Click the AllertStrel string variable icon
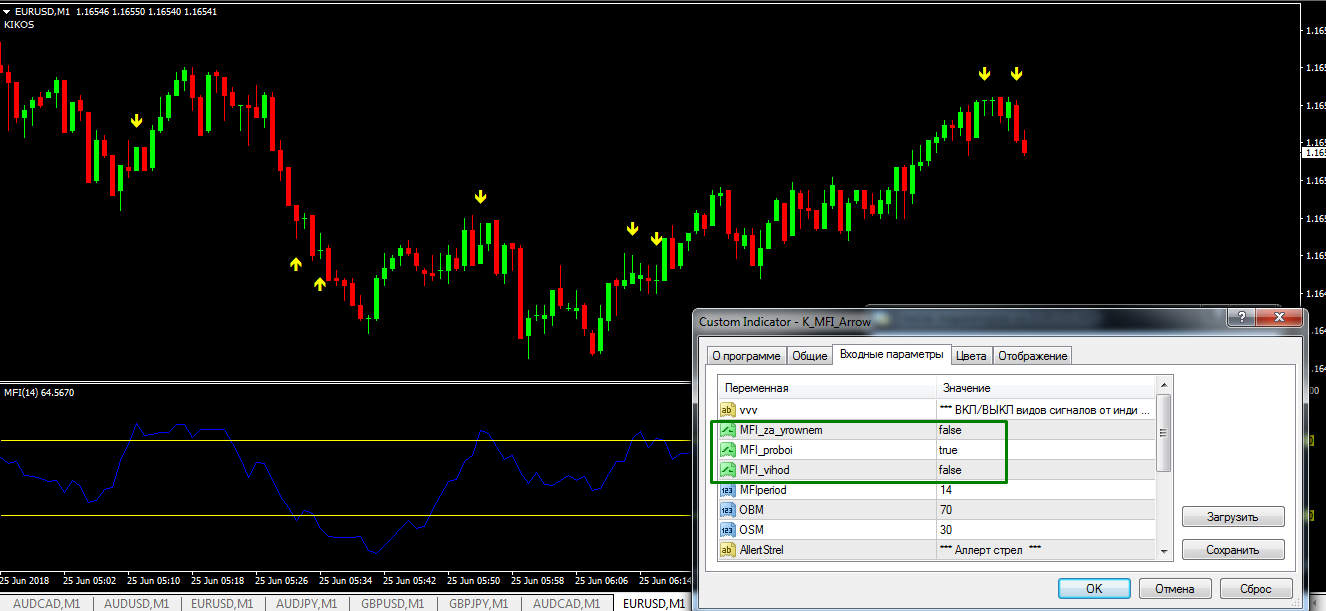Screen dimensions: 1326x611 (727, 549)
